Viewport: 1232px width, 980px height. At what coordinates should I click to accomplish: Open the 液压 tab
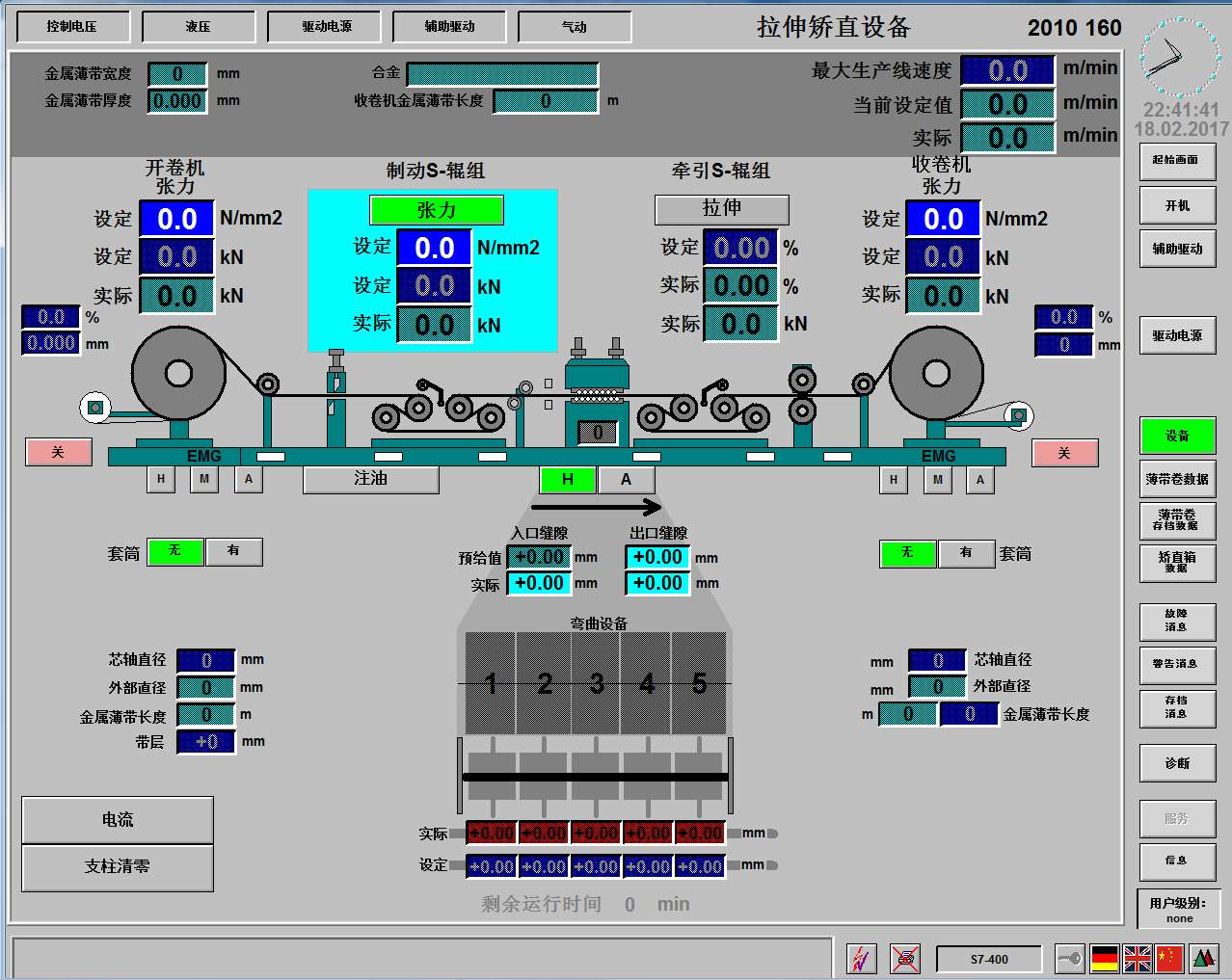coord(199,27)
